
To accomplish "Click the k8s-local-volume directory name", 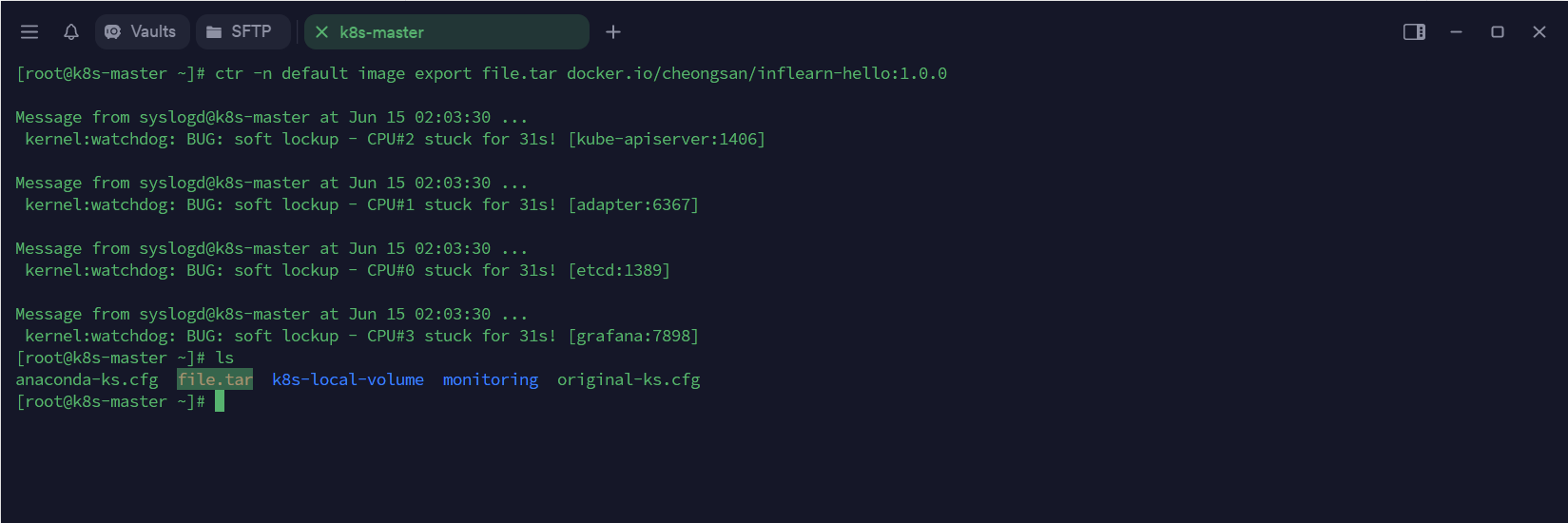I will click(348, 379).
